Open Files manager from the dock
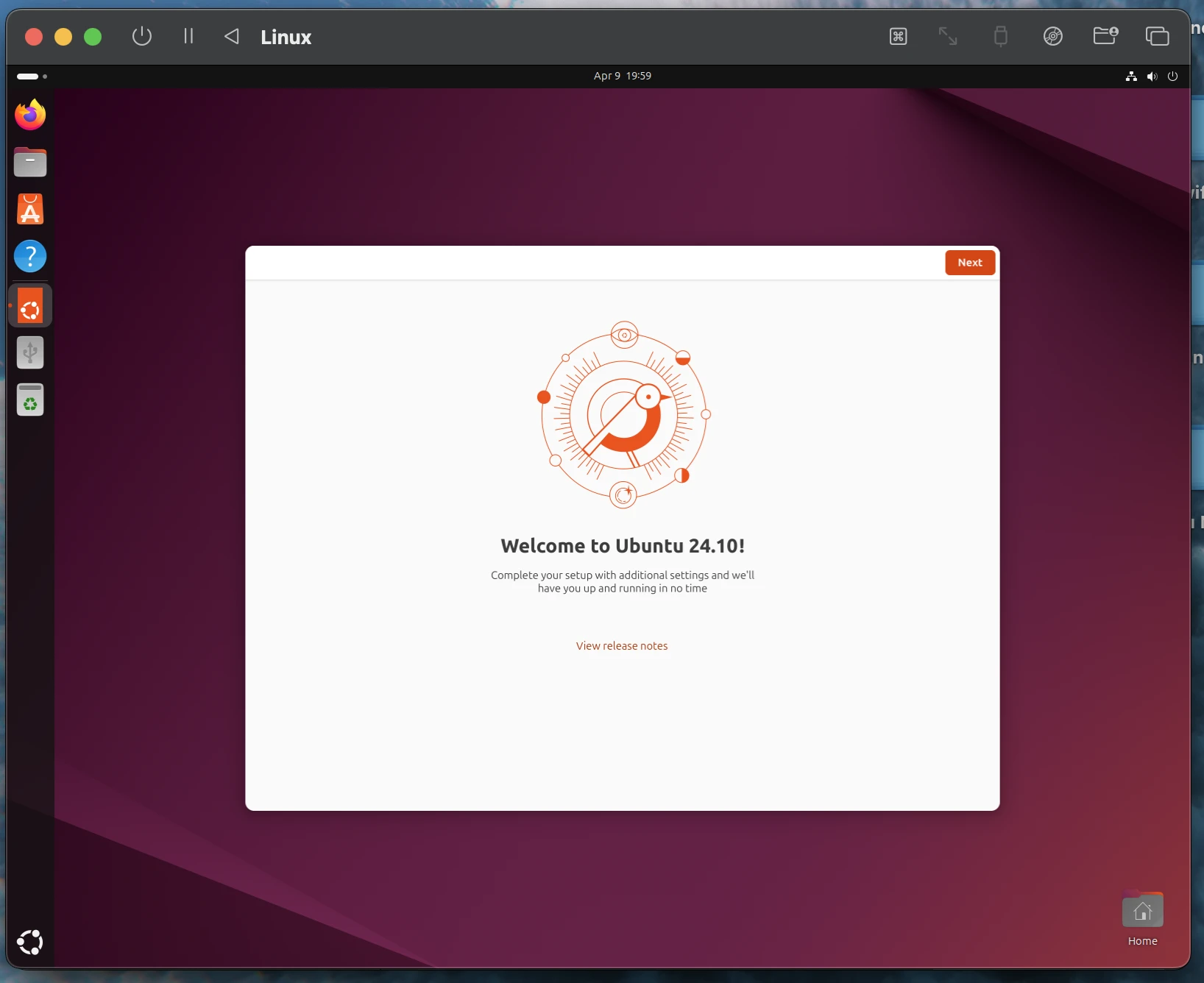This screenshot has height=983, width=1204. point(30,162)
